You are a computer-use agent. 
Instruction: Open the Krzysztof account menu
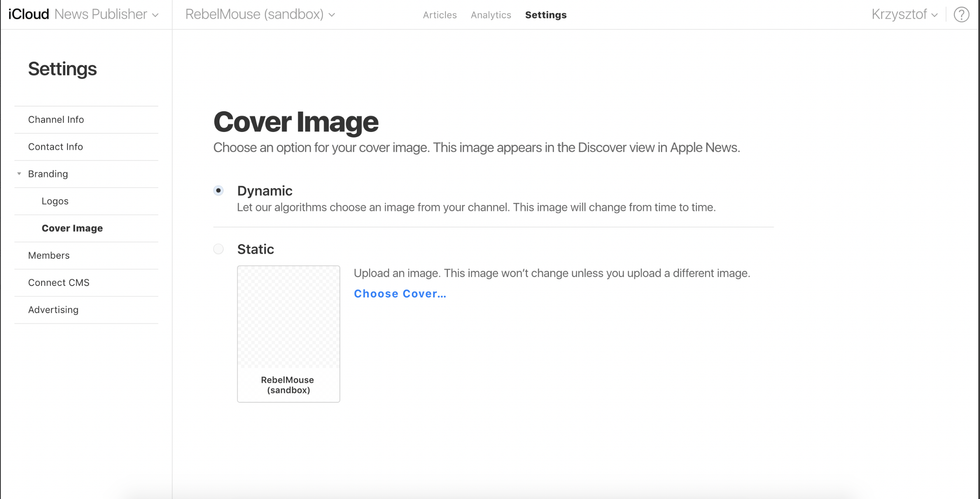pyautogui.click(x=904, y=15)
